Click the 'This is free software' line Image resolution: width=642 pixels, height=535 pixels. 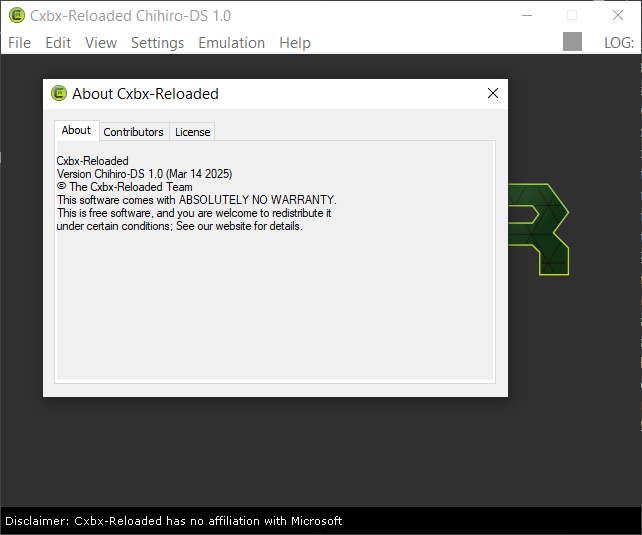tap(194, 213)
